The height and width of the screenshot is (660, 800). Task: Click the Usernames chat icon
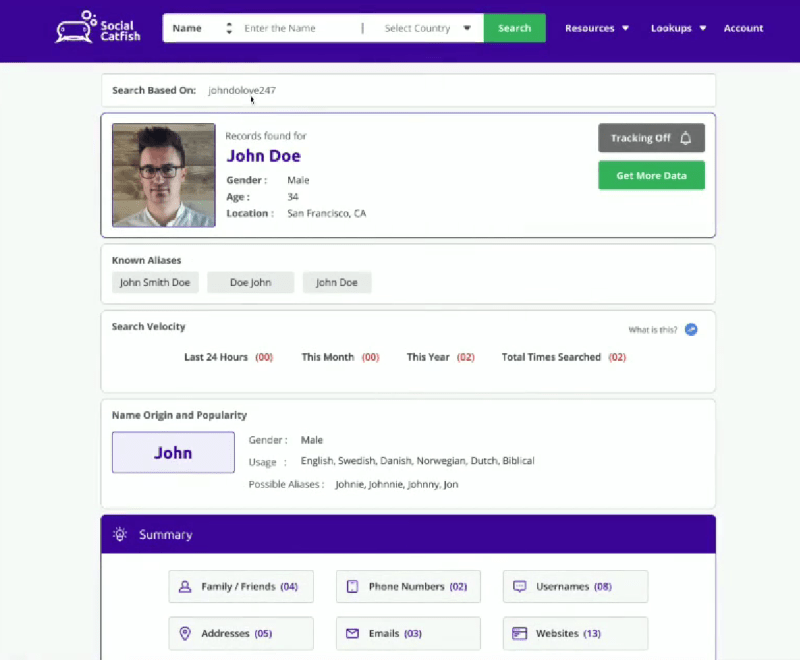[519, 586]
